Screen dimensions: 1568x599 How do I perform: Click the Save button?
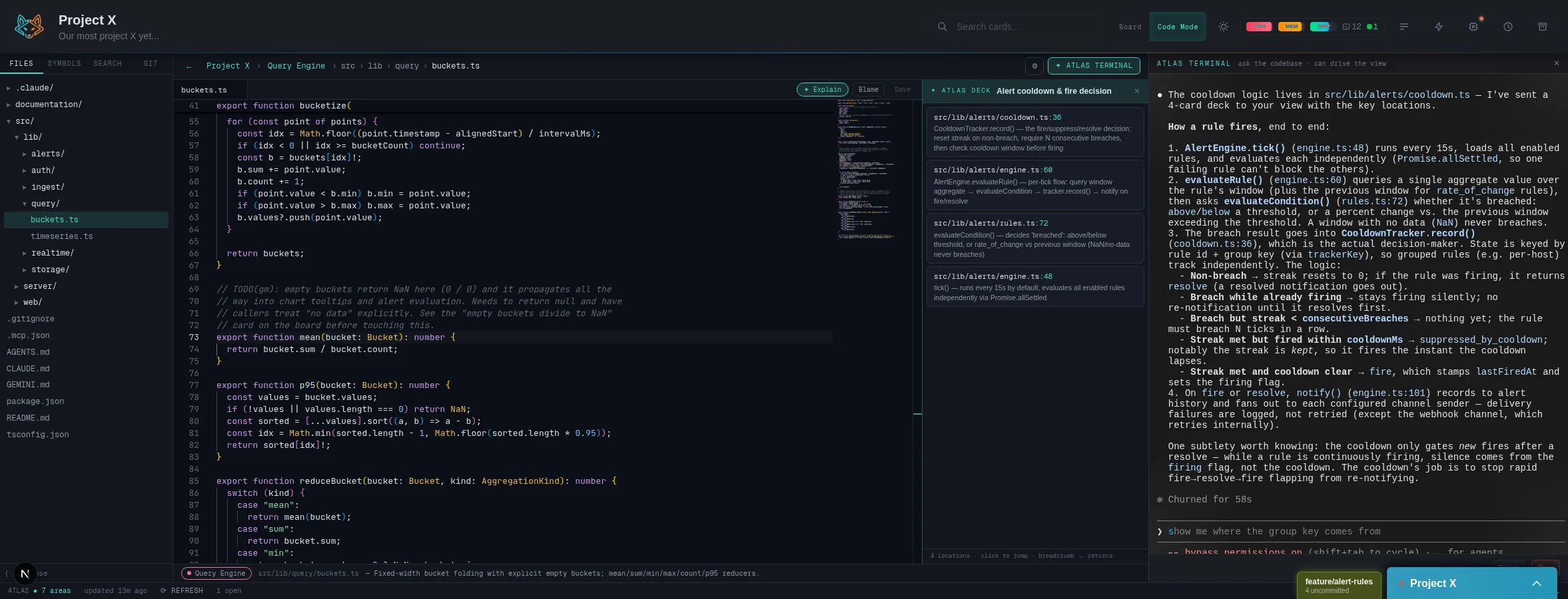tap(903, 90)
